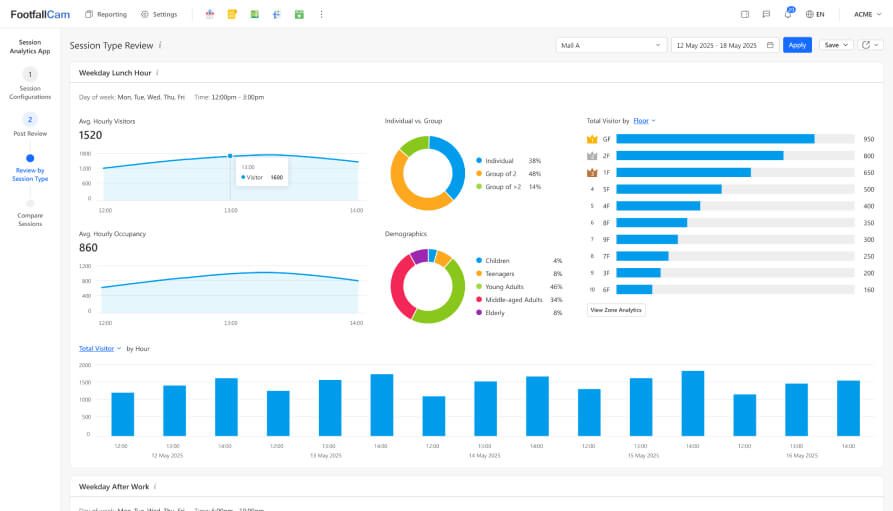Image resolution: width=893 pixels, height=511 pixels.
Task: Click the Avg. Hourly Occupancy value 860
Action: pyautogui.click(x=88, y=248)
